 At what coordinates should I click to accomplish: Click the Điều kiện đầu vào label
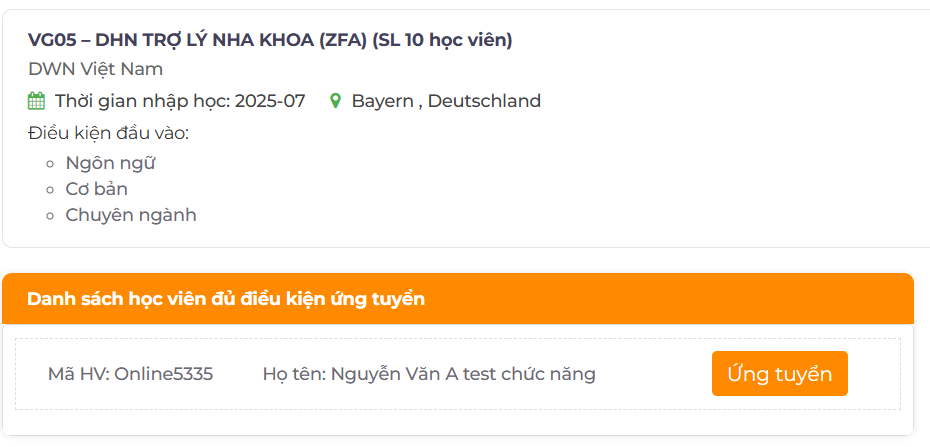(108, 133)
